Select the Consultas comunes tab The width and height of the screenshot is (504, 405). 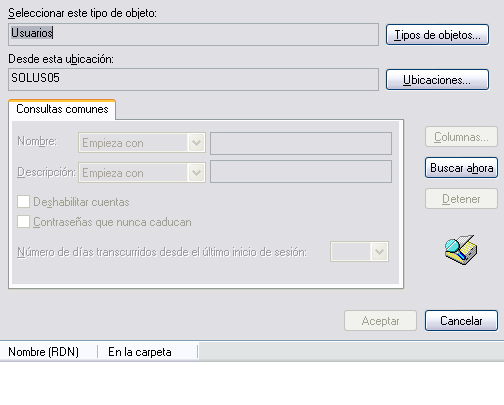pyautogui.click(x=62, y=109)
